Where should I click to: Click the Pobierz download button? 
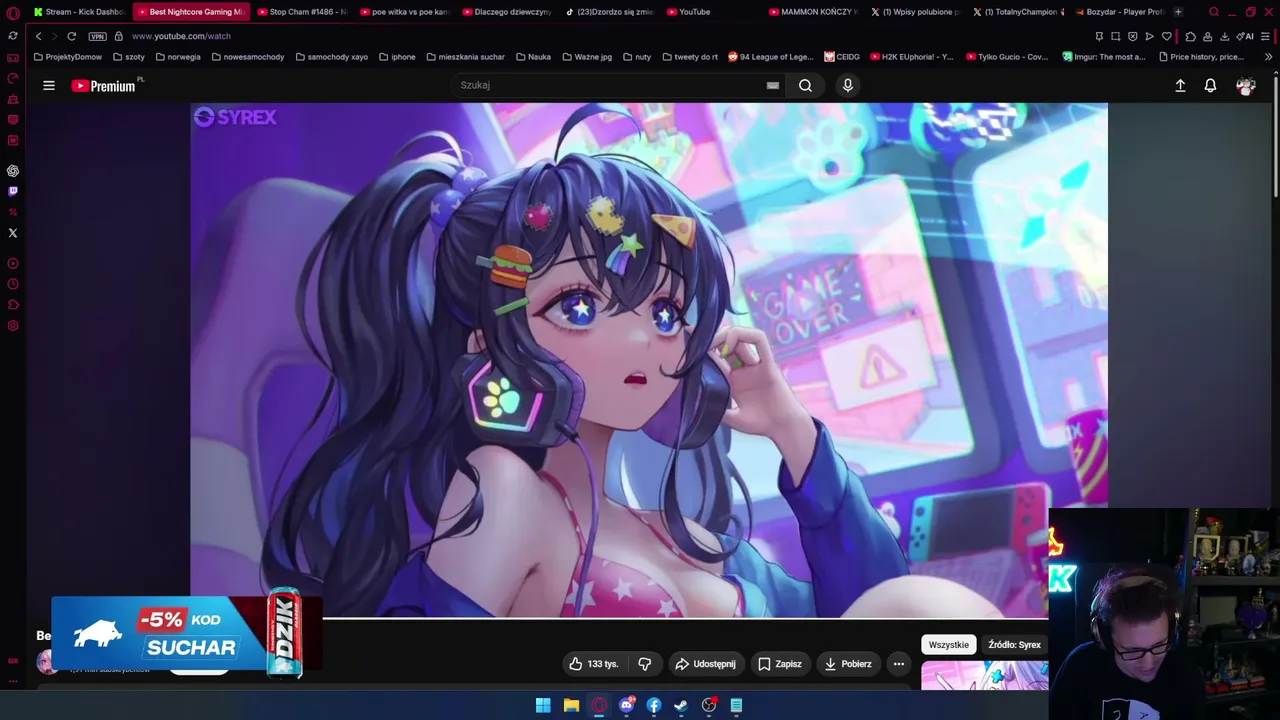[848, 664]
